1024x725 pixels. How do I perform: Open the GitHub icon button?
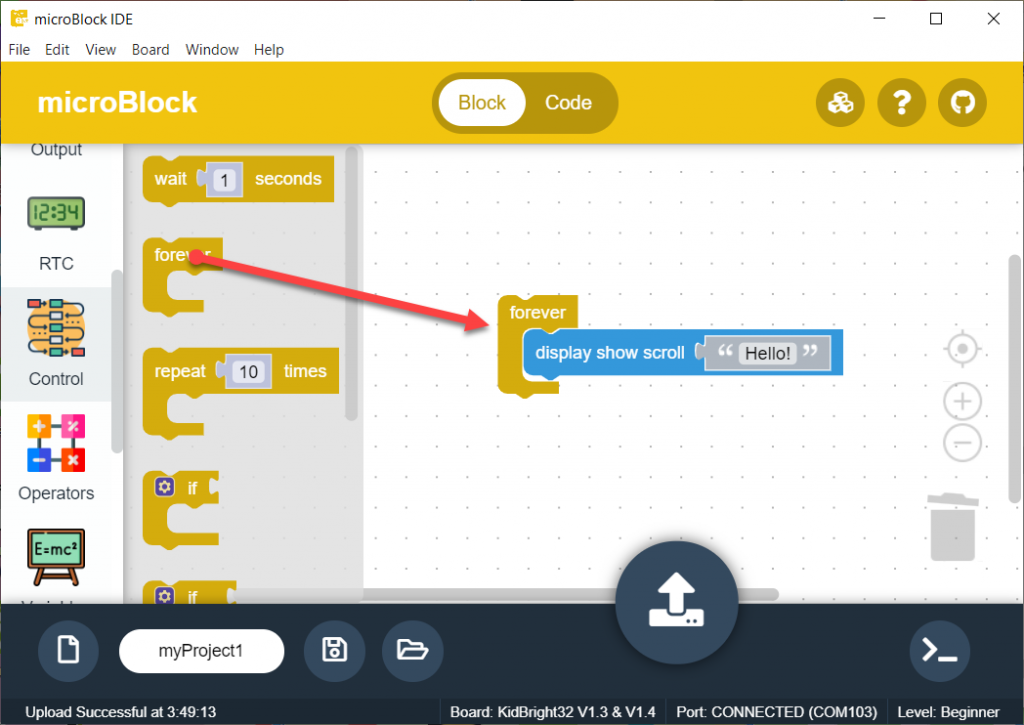[962, 103]
